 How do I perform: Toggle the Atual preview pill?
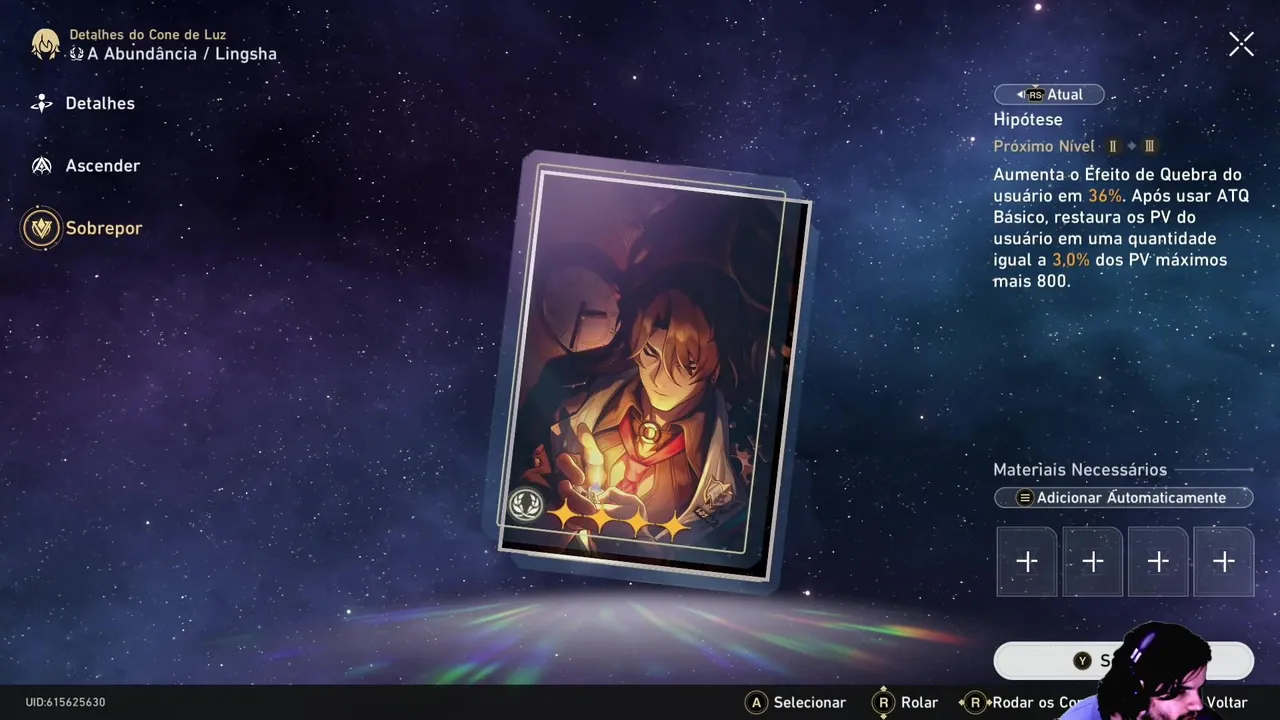coord(1049,94)
